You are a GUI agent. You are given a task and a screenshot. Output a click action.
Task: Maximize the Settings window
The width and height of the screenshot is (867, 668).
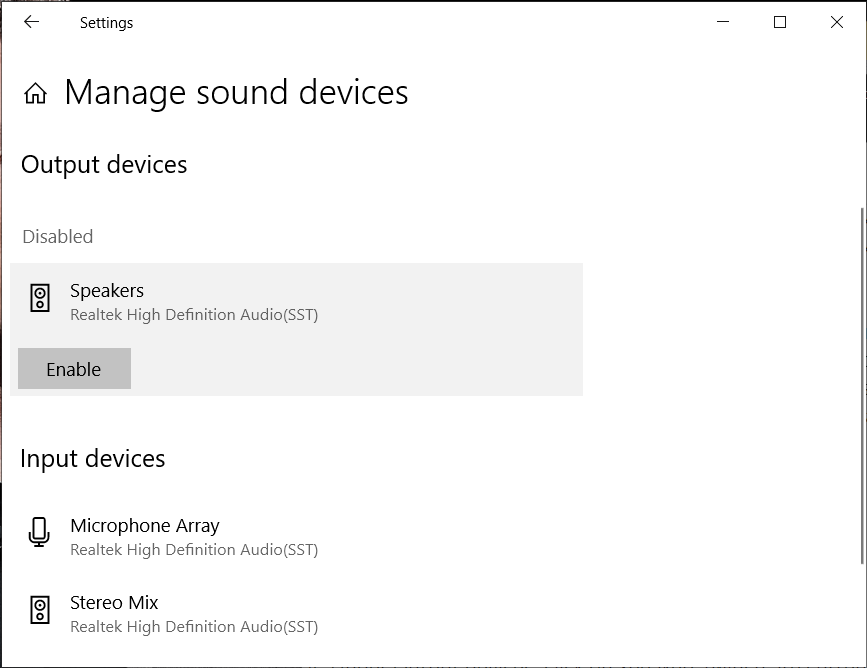(780, 22)
